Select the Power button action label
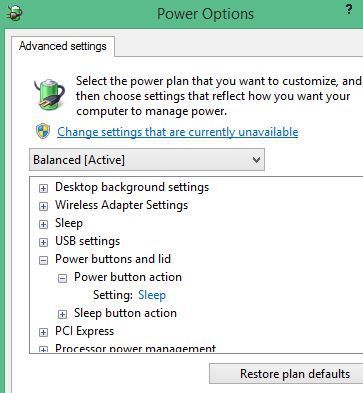 point(128,277)
